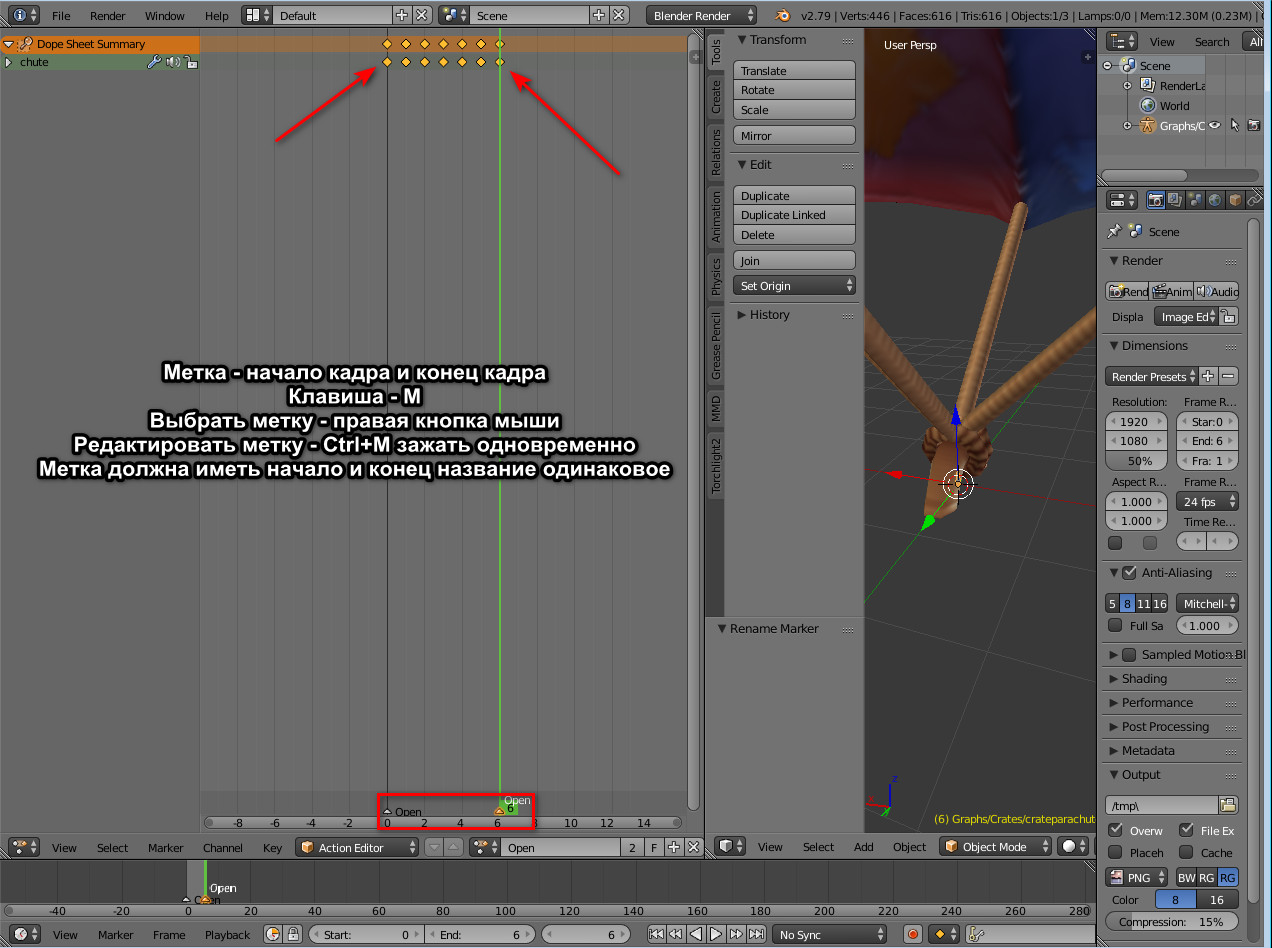
Task: Click the Mirror button
Action: (794, 136)
